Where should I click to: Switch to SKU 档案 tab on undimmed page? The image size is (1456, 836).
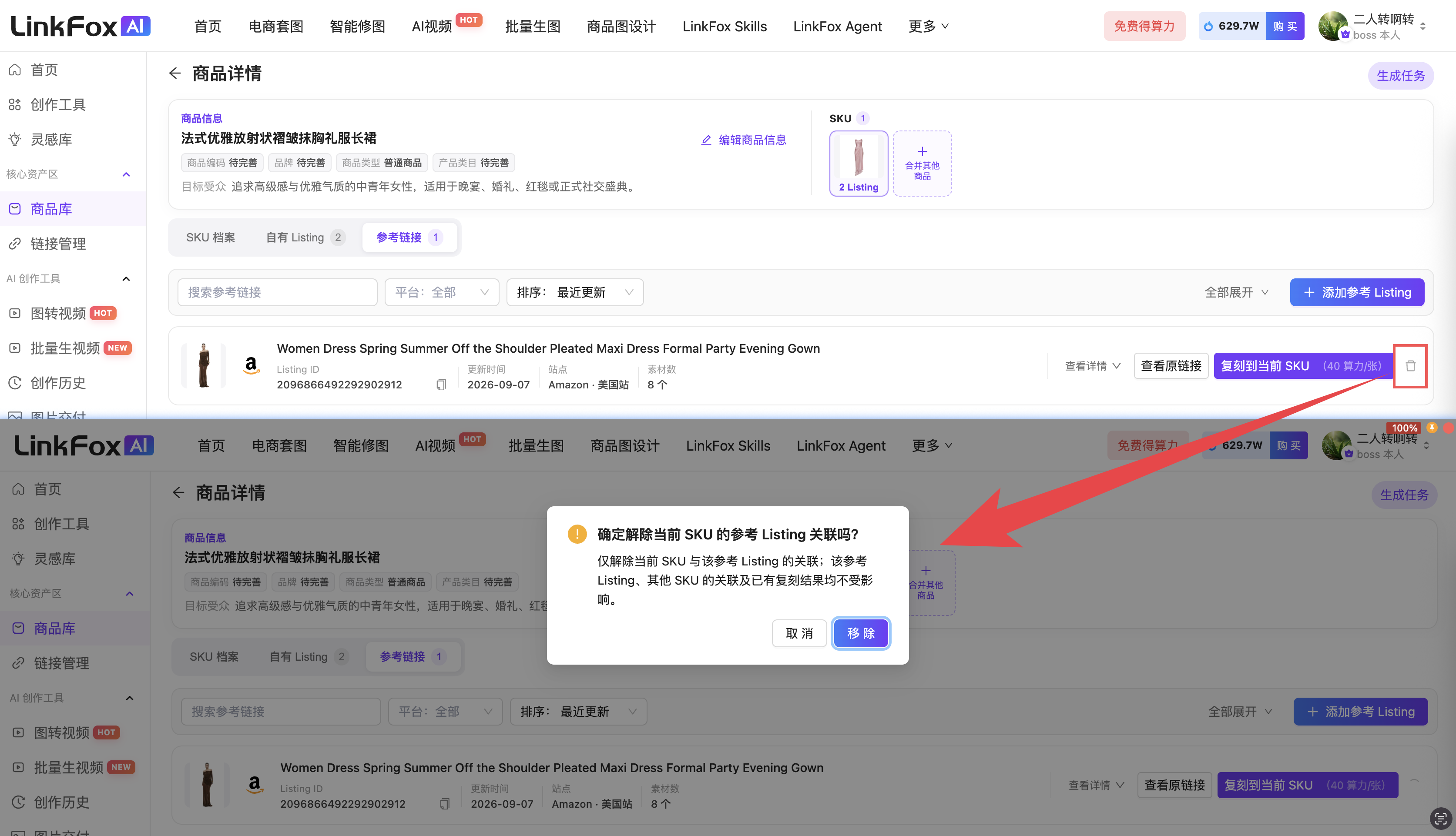click(210, 237)
